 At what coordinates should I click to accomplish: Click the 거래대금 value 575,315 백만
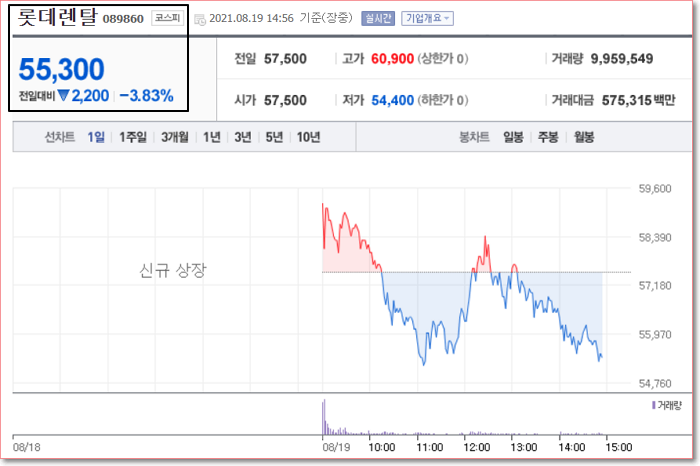[x=638, y=100]
